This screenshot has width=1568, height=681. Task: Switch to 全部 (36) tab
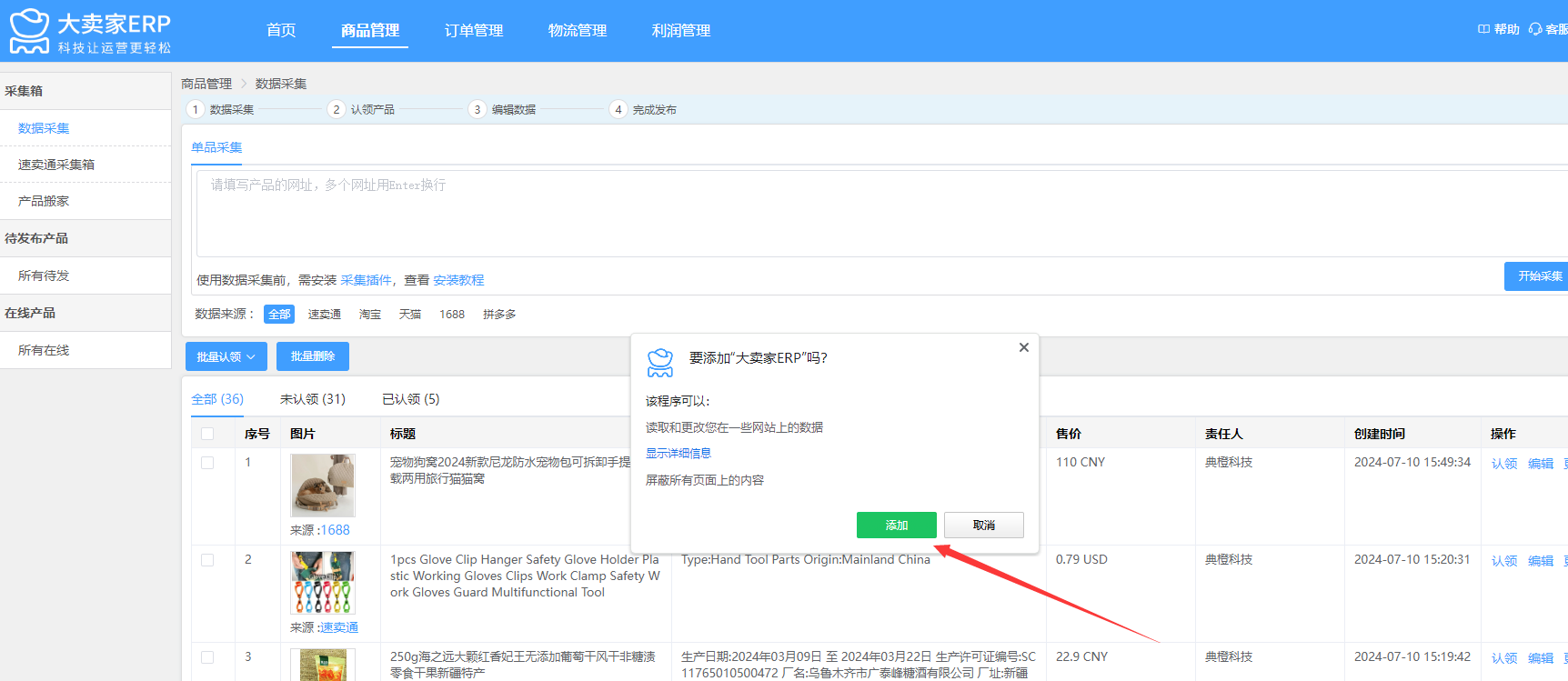tap(217, 399)
